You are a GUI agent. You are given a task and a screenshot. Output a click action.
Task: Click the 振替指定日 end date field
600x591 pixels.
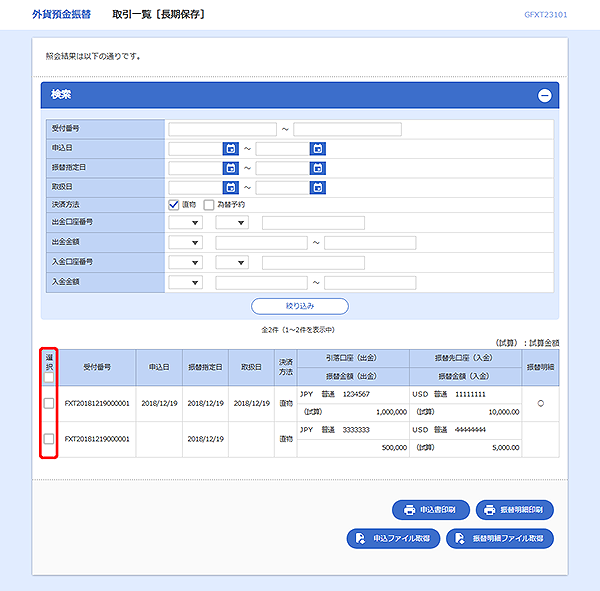(283, 168)
